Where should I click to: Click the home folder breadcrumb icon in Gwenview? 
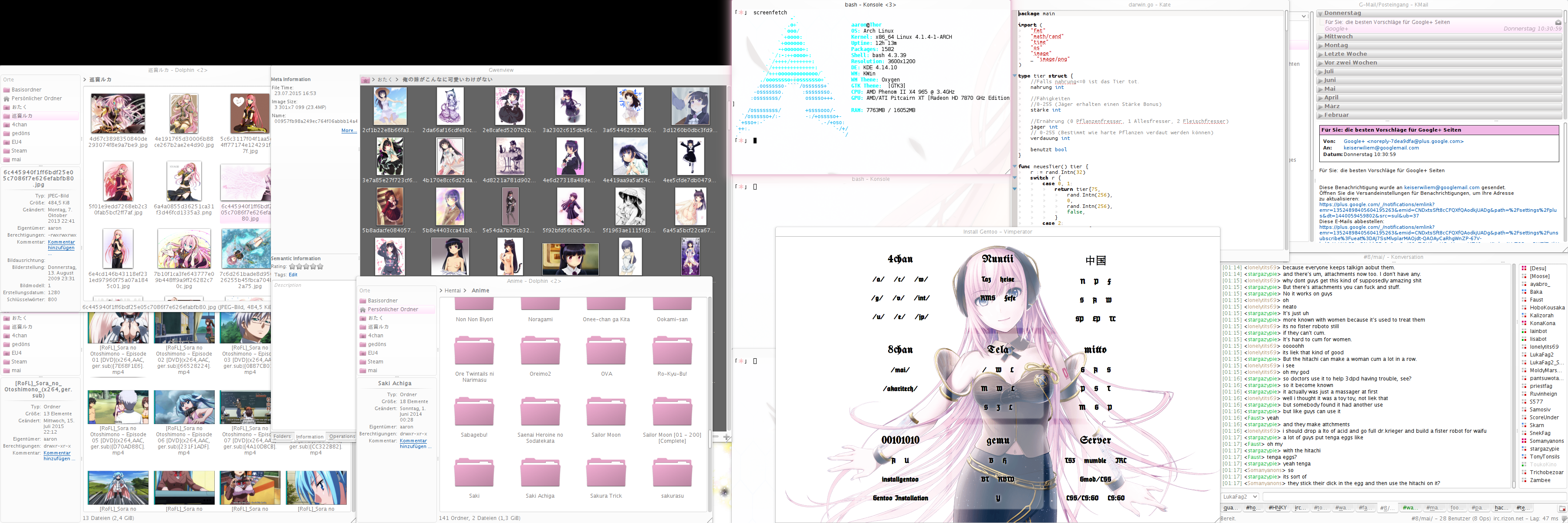pos(365,80)
